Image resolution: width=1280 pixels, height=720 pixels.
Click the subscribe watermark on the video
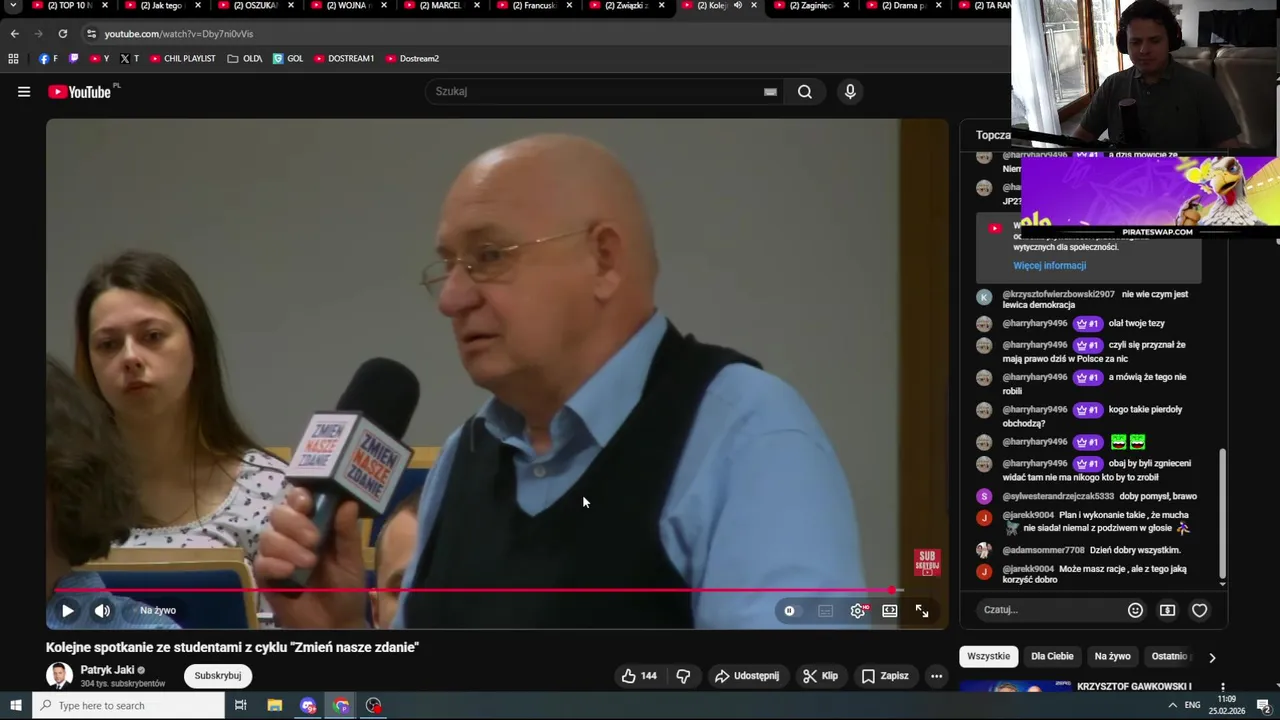[927, 563]
